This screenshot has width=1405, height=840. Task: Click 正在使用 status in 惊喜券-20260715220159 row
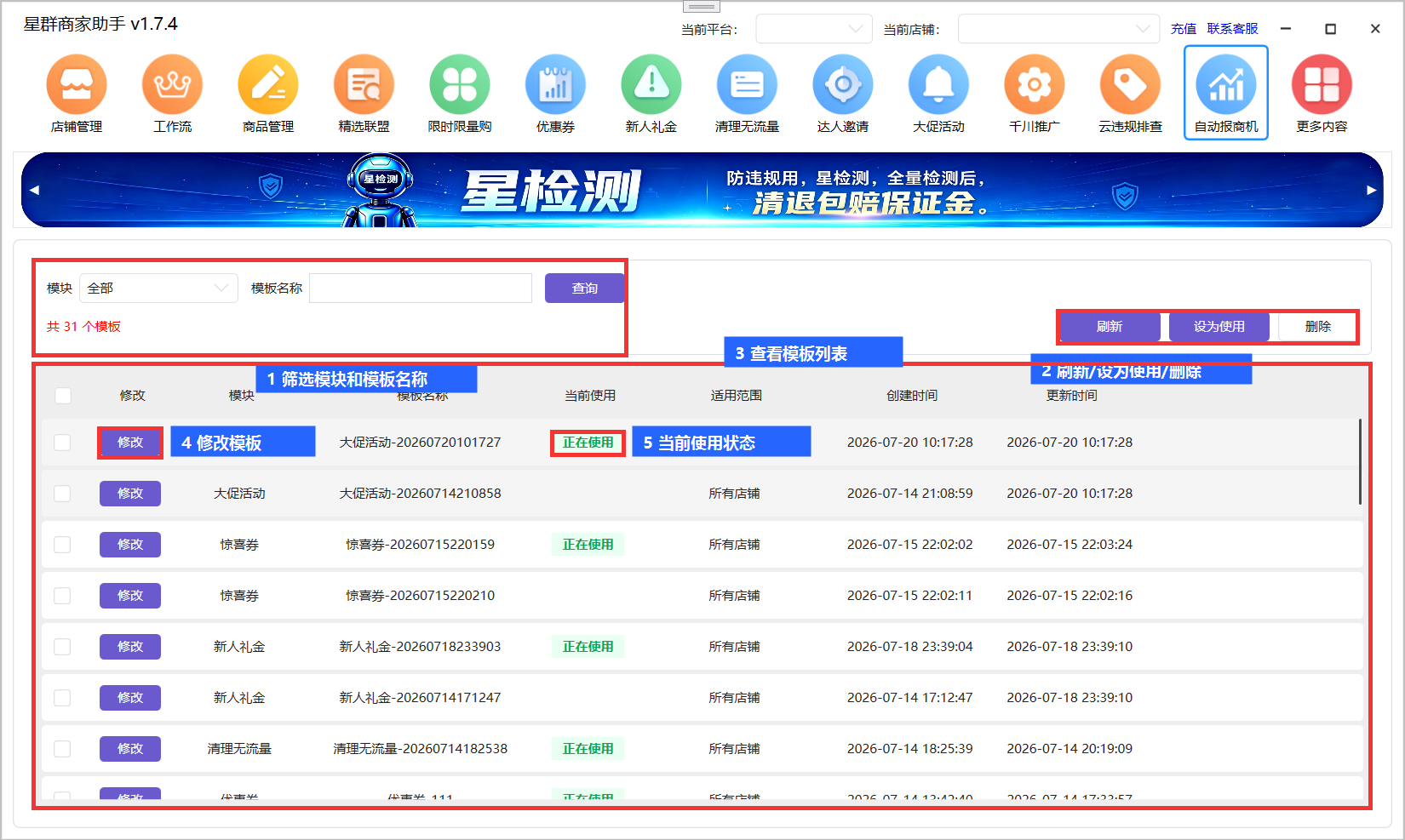588,545
